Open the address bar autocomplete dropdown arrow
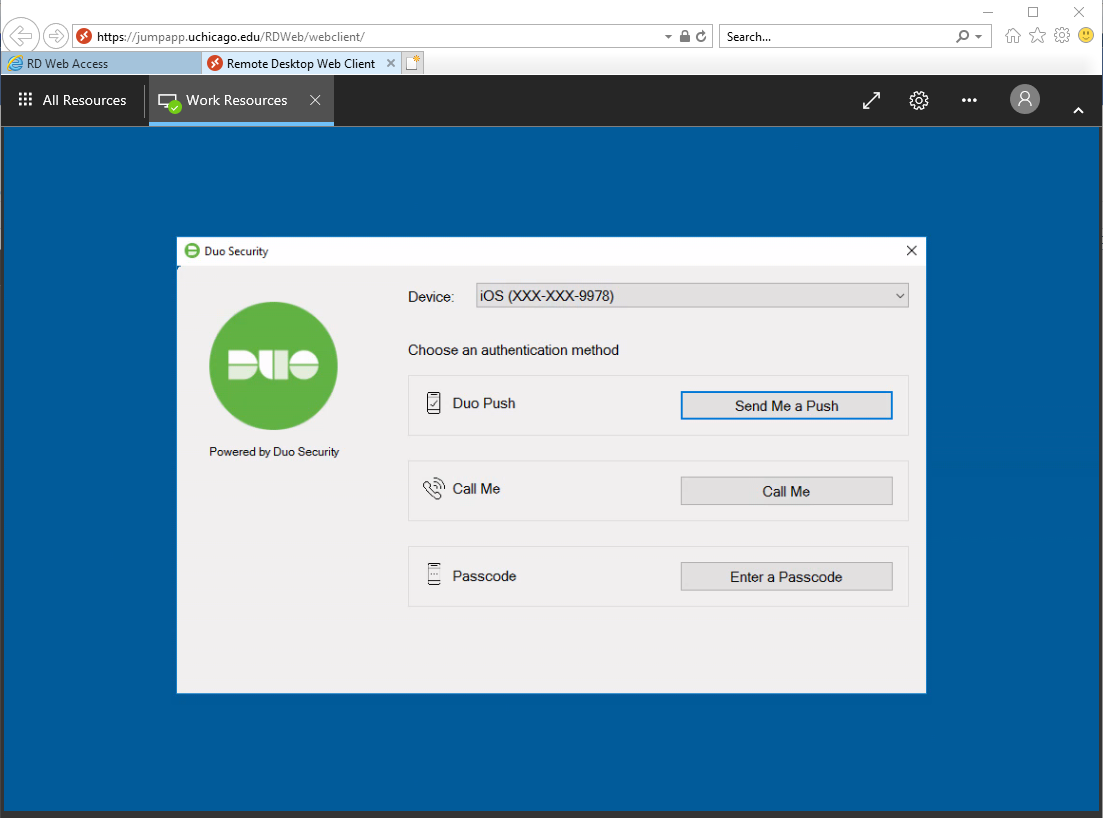1103x818 pixels. click(x=667, y=35)
